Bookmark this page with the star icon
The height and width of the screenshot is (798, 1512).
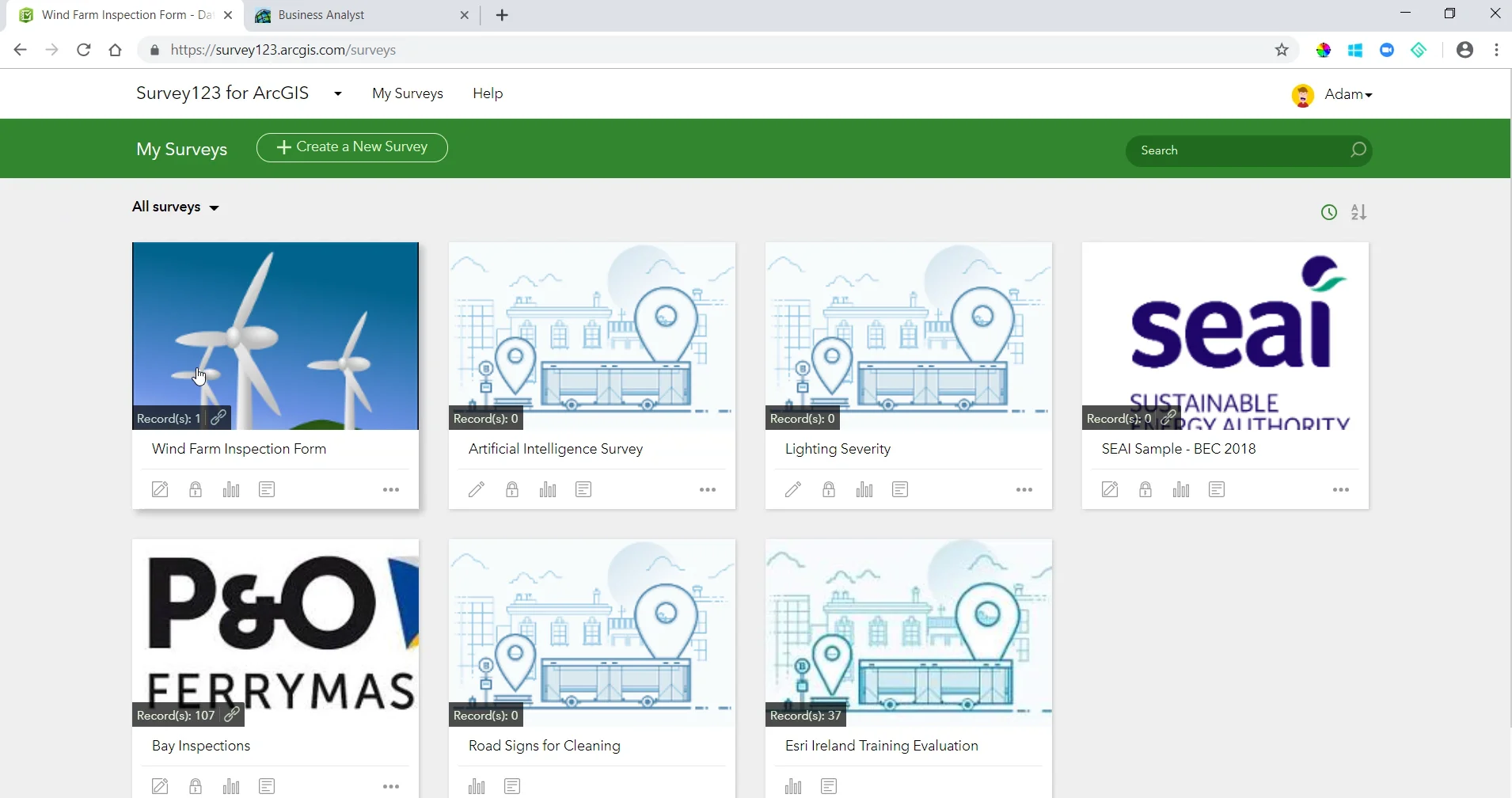(1282, 50)
